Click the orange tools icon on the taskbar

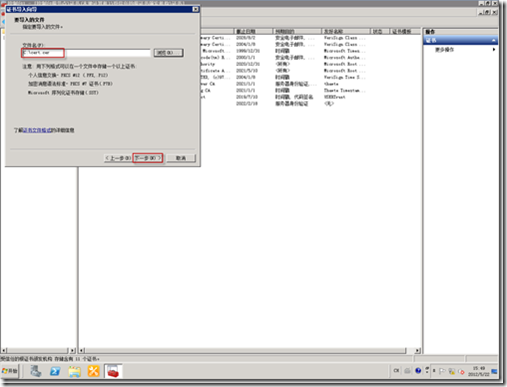[x=94, y=371]
